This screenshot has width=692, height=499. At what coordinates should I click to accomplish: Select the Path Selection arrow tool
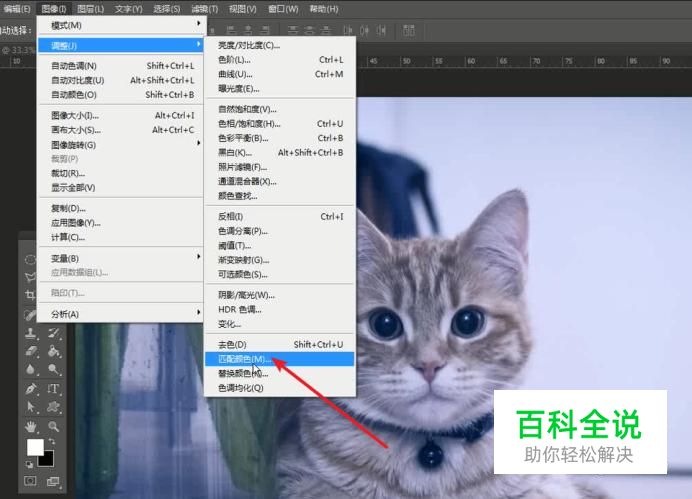click(x=30, y=406)
